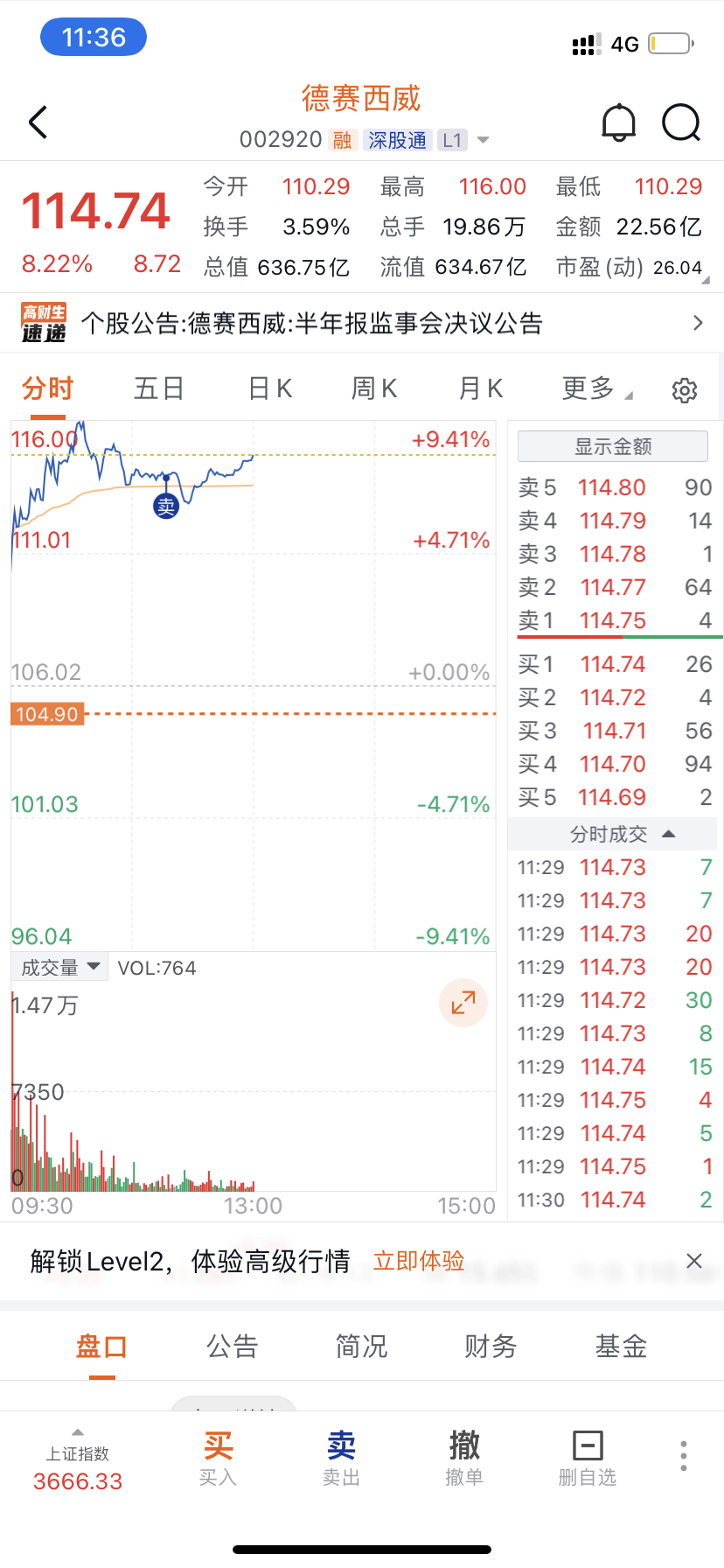Tap the orange 买入 buy button

(x=218, y=1458)
